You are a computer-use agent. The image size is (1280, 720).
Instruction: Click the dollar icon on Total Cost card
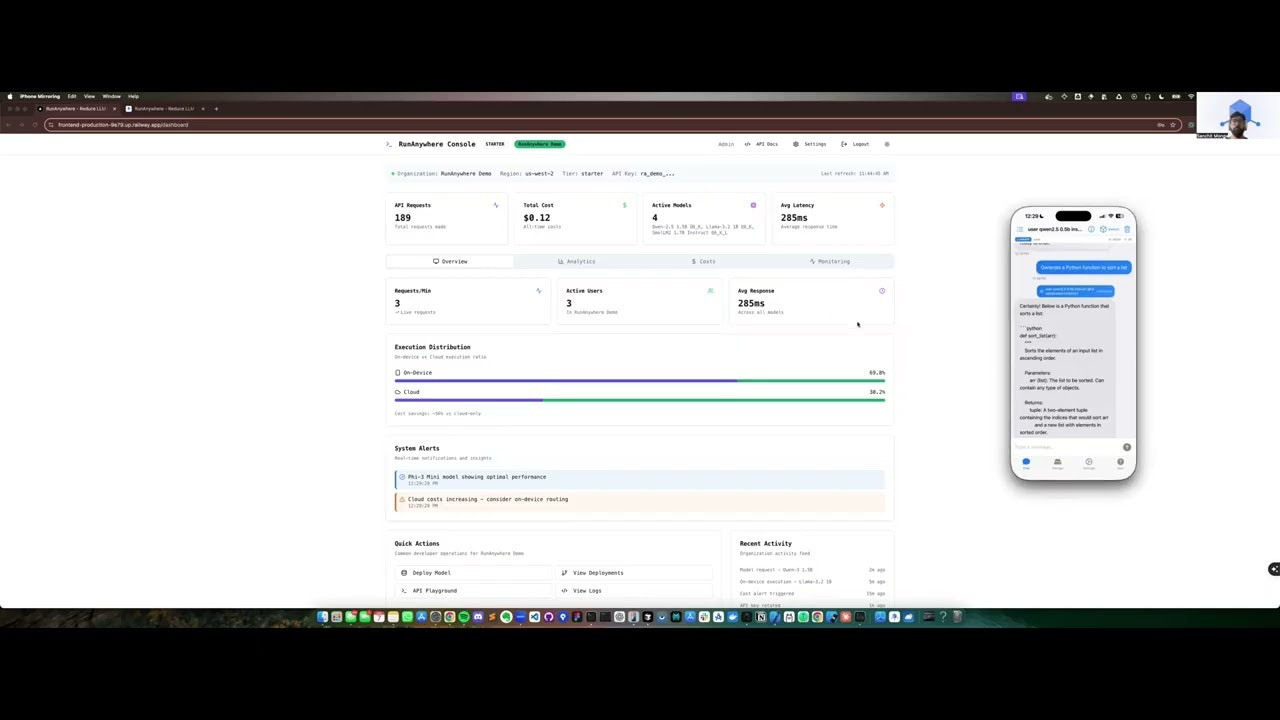(x=625, y=205)
